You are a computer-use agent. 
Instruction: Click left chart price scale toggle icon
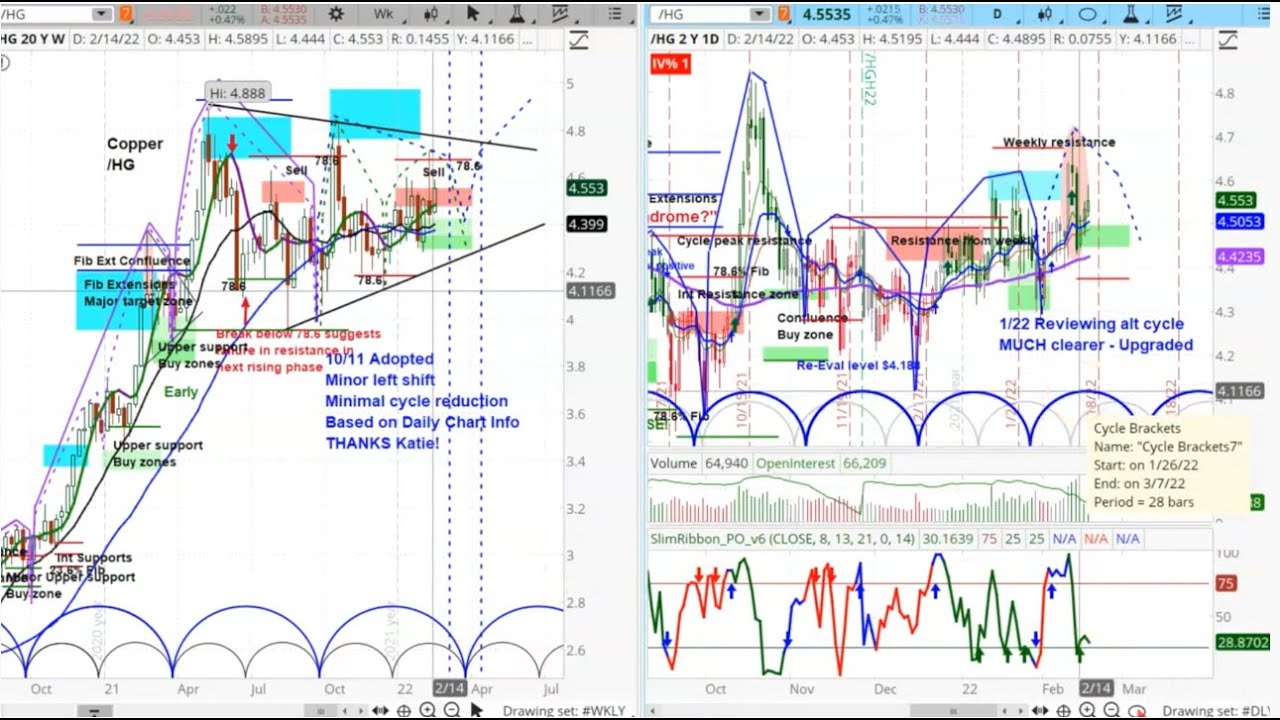coord(578,40)
